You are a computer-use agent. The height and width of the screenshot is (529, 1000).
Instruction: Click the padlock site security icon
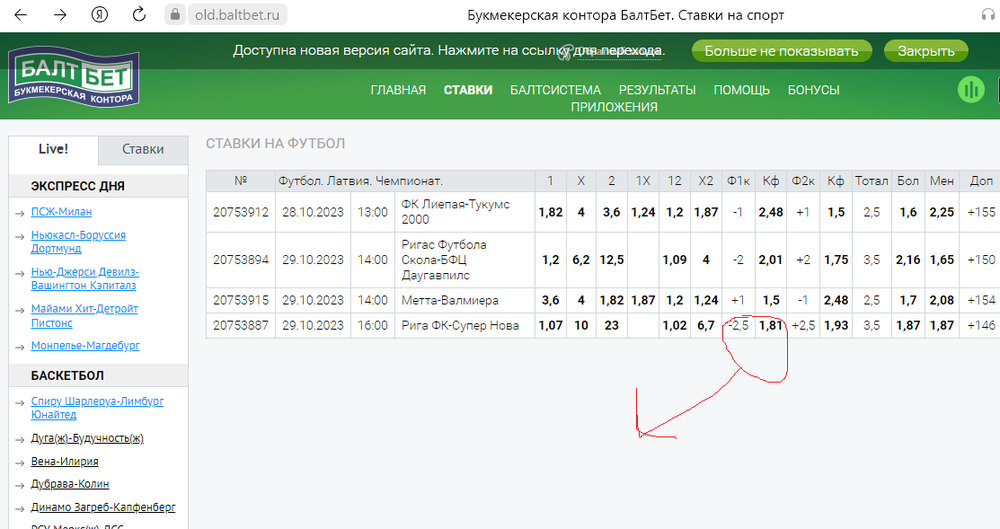click(x=174, y=15)
